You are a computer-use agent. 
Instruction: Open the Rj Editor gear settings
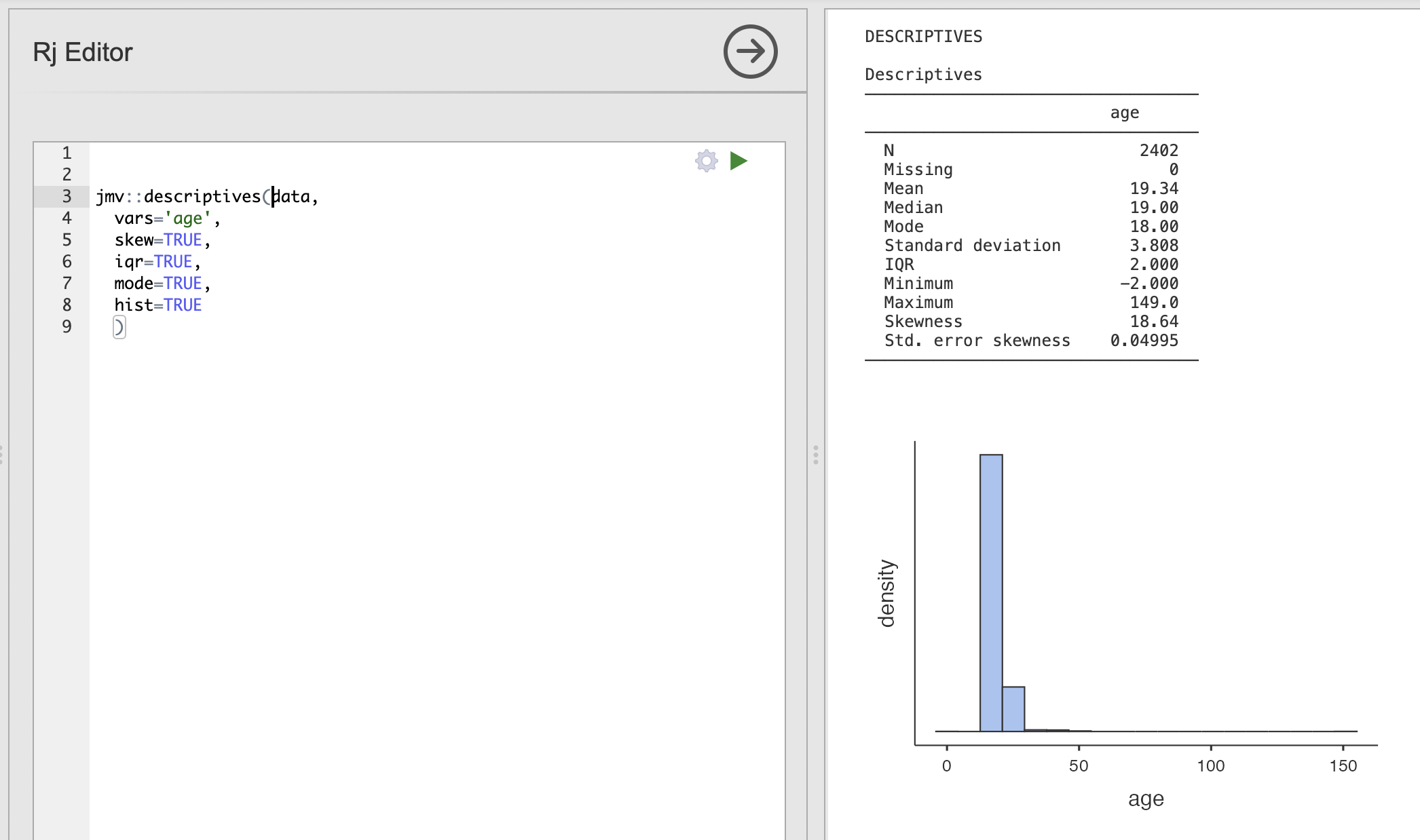tap(707, 161)
